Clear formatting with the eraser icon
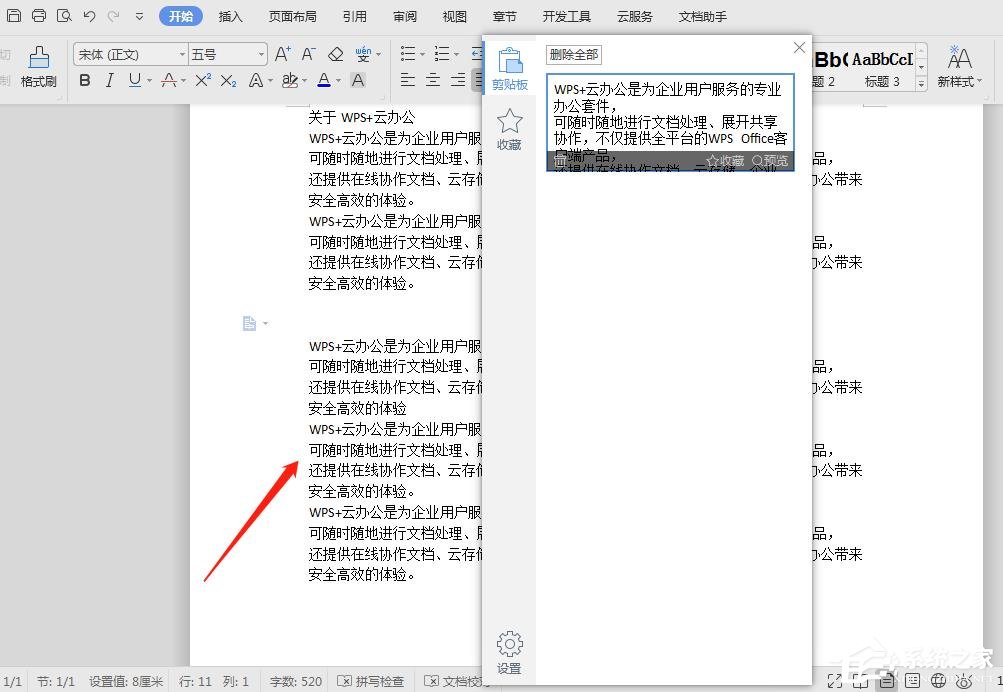The width and height of the screenshot is (1003, 692). tap(336, 54)
